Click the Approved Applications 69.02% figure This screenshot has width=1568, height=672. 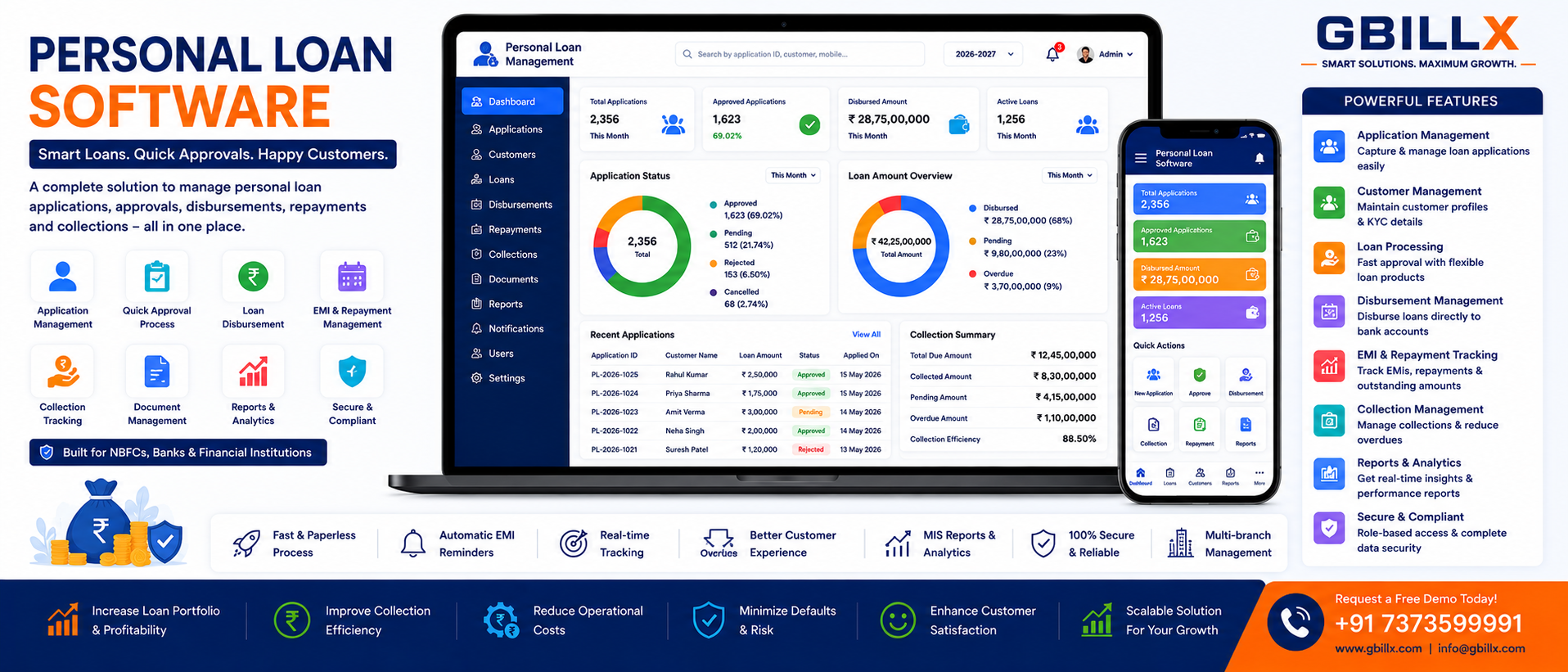pos(727,136)
